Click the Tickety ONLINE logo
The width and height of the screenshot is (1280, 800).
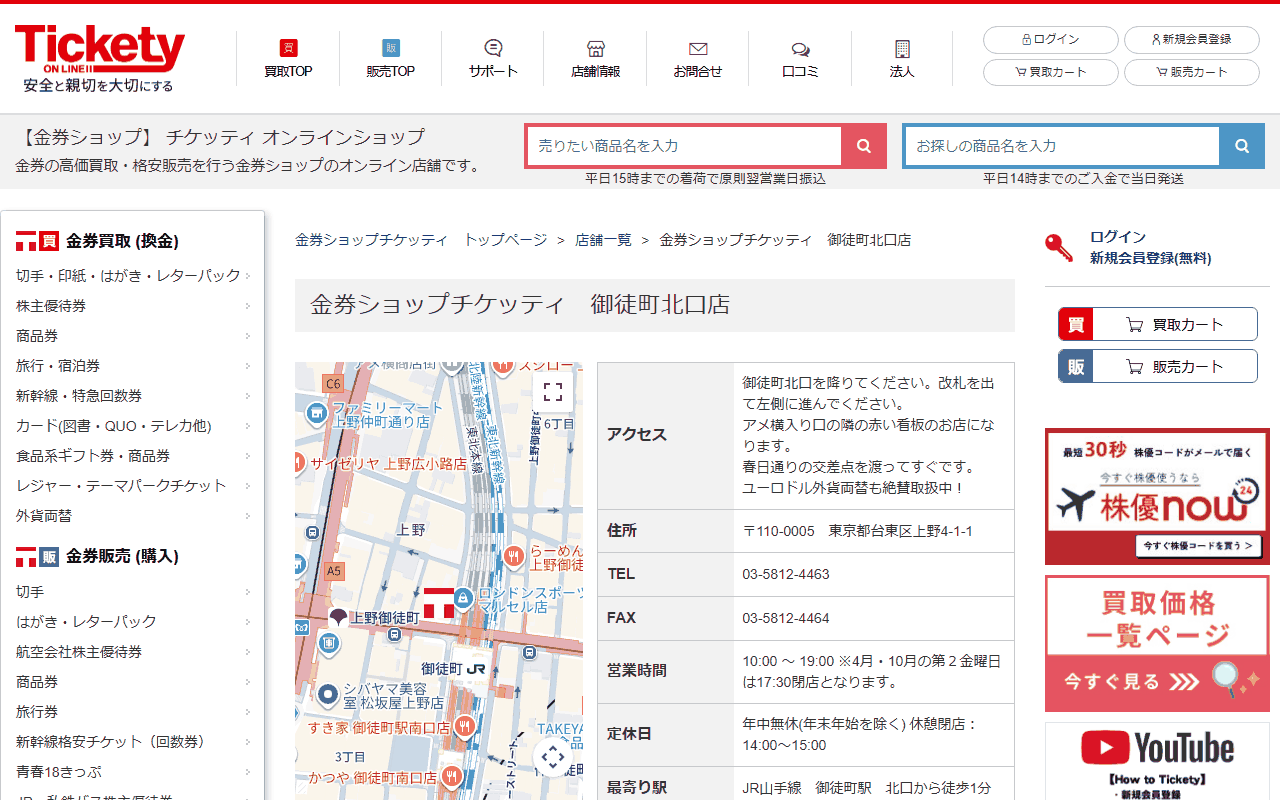coord(99,58)
